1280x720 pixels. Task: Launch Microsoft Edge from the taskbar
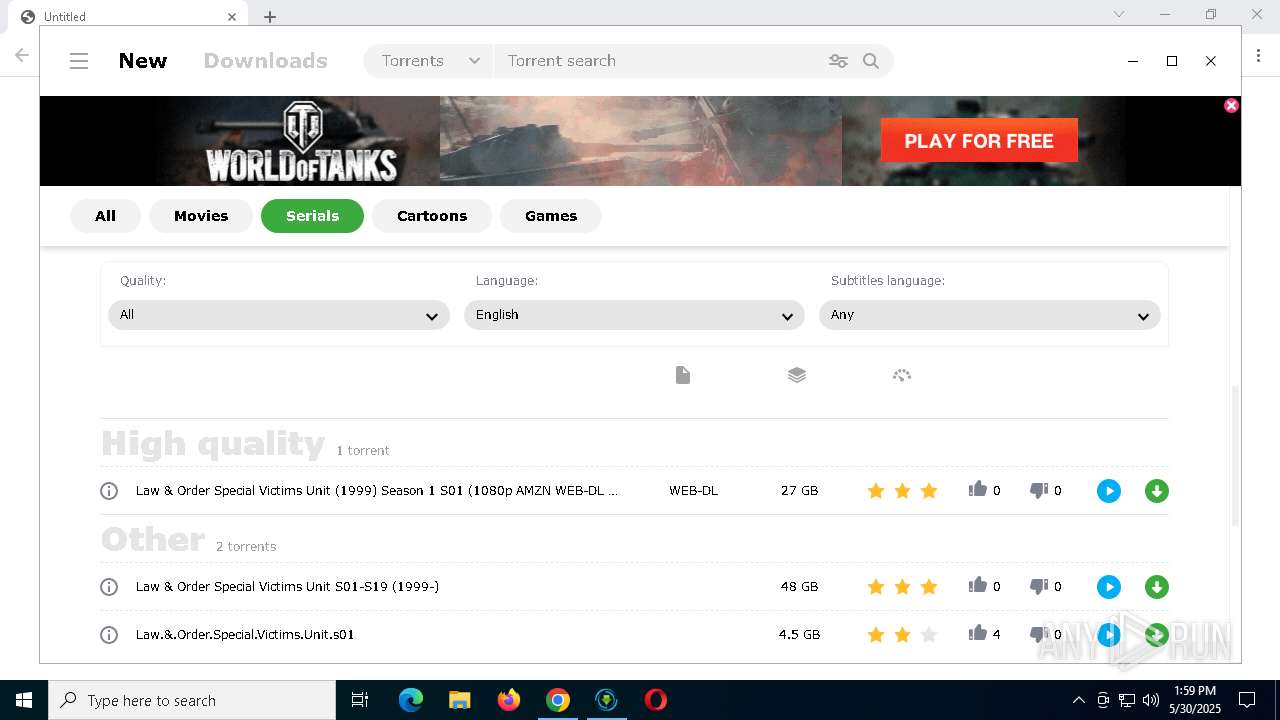(411, 700)
